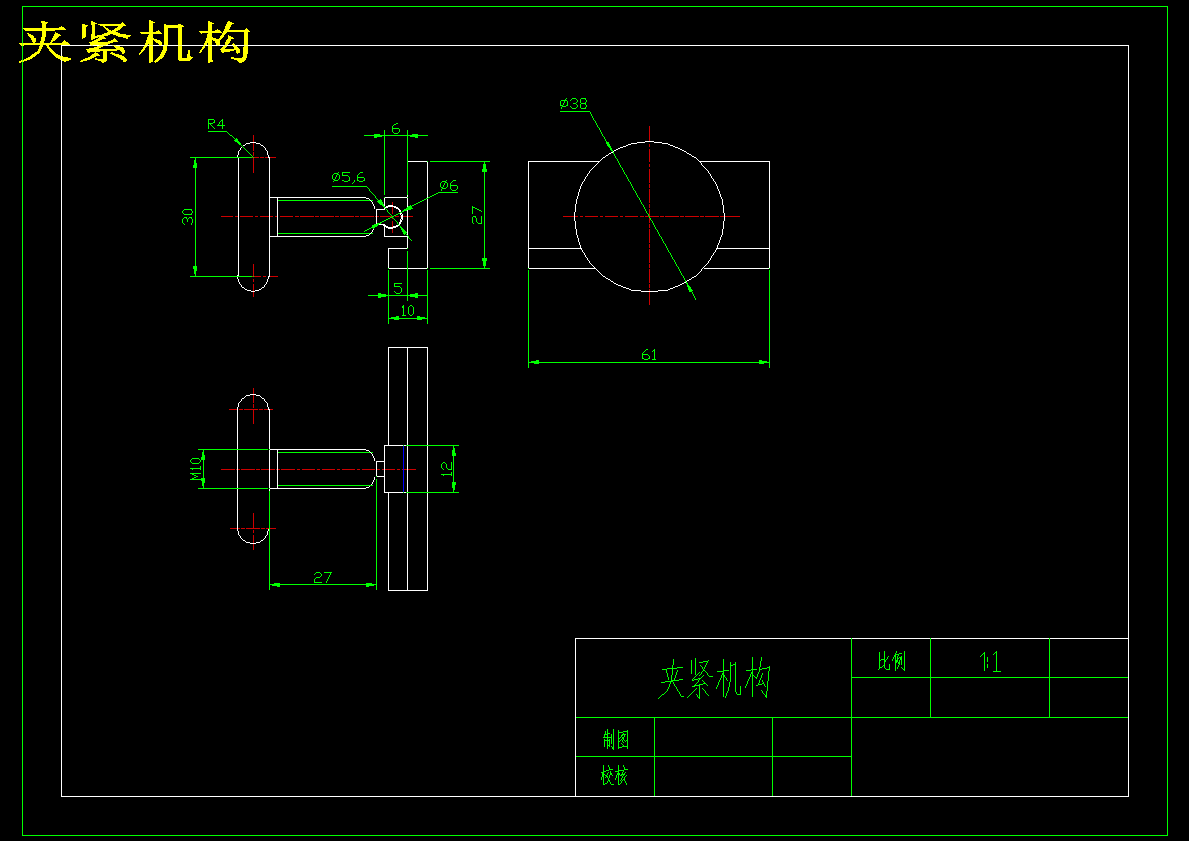Click the 比例 field in title block

892,661
